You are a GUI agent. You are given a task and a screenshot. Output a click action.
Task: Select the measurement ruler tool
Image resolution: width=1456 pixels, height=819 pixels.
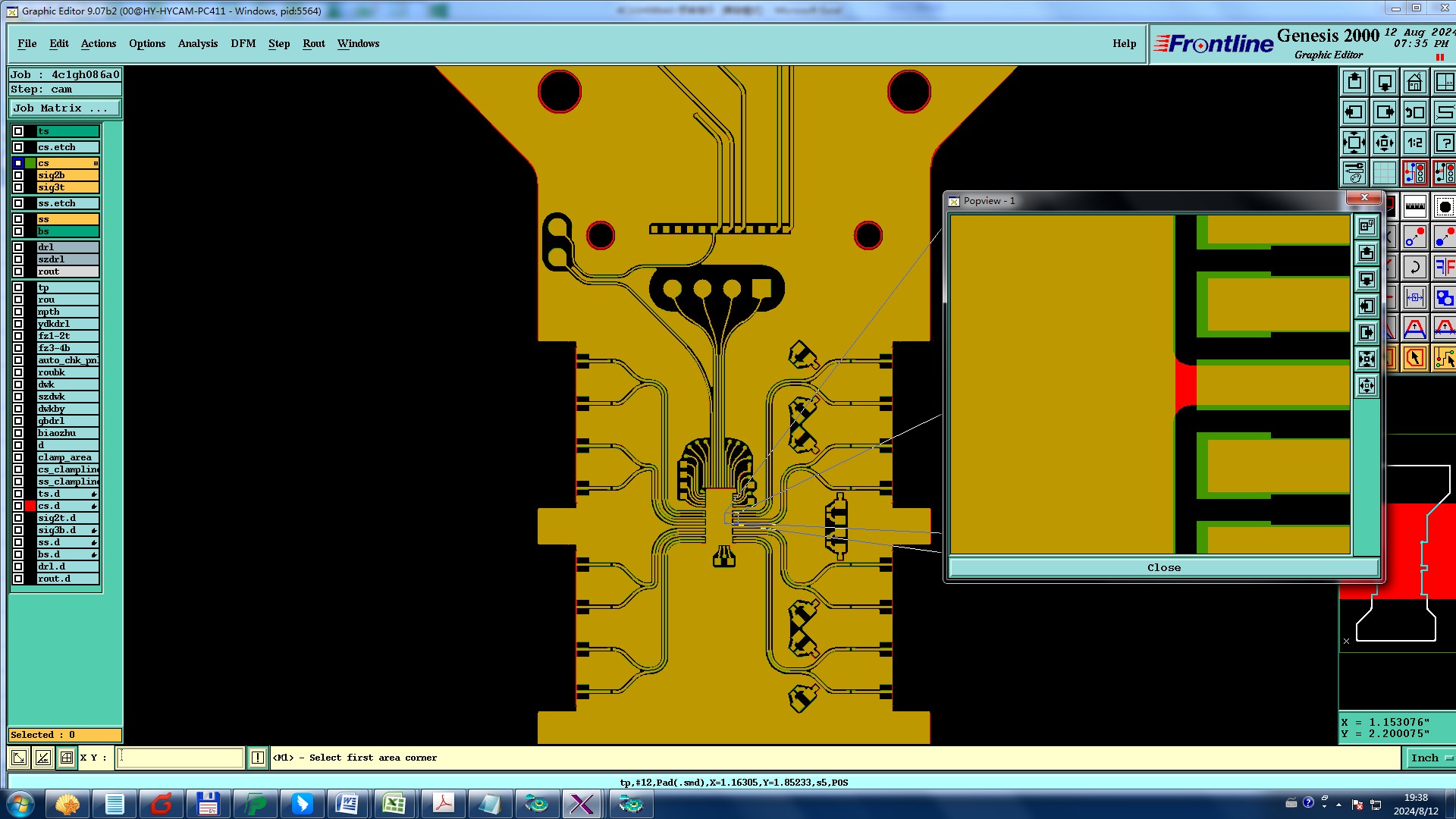click(1415, 206)
